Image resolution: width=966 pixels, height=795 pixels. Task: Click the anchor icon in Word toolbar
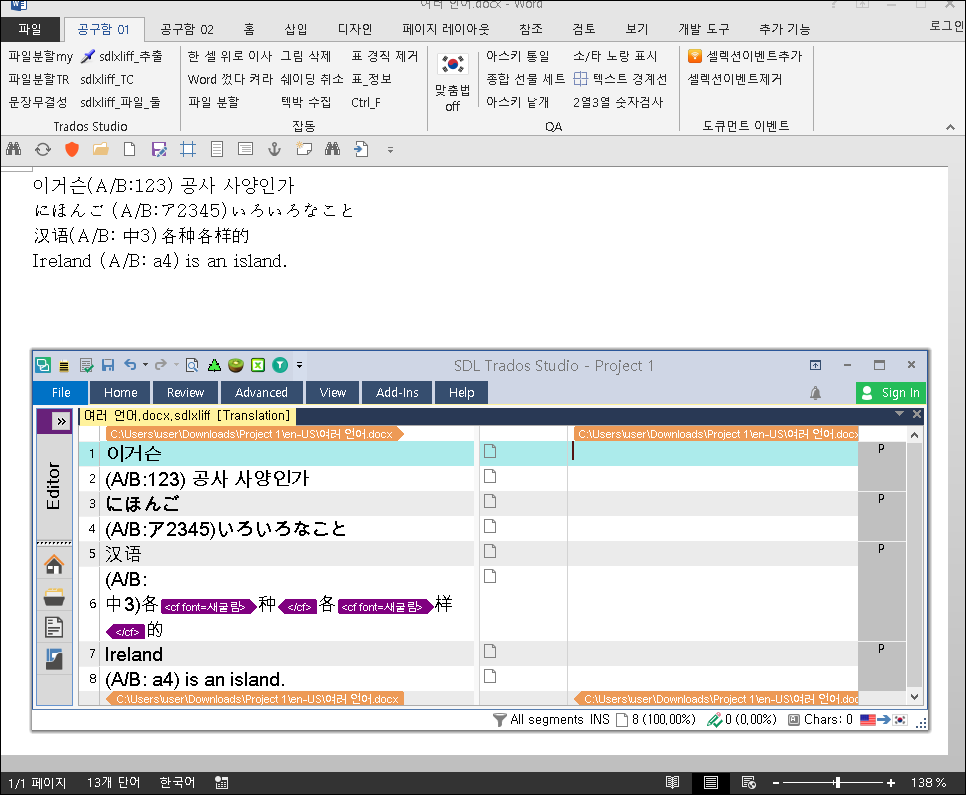coord(274,149)
